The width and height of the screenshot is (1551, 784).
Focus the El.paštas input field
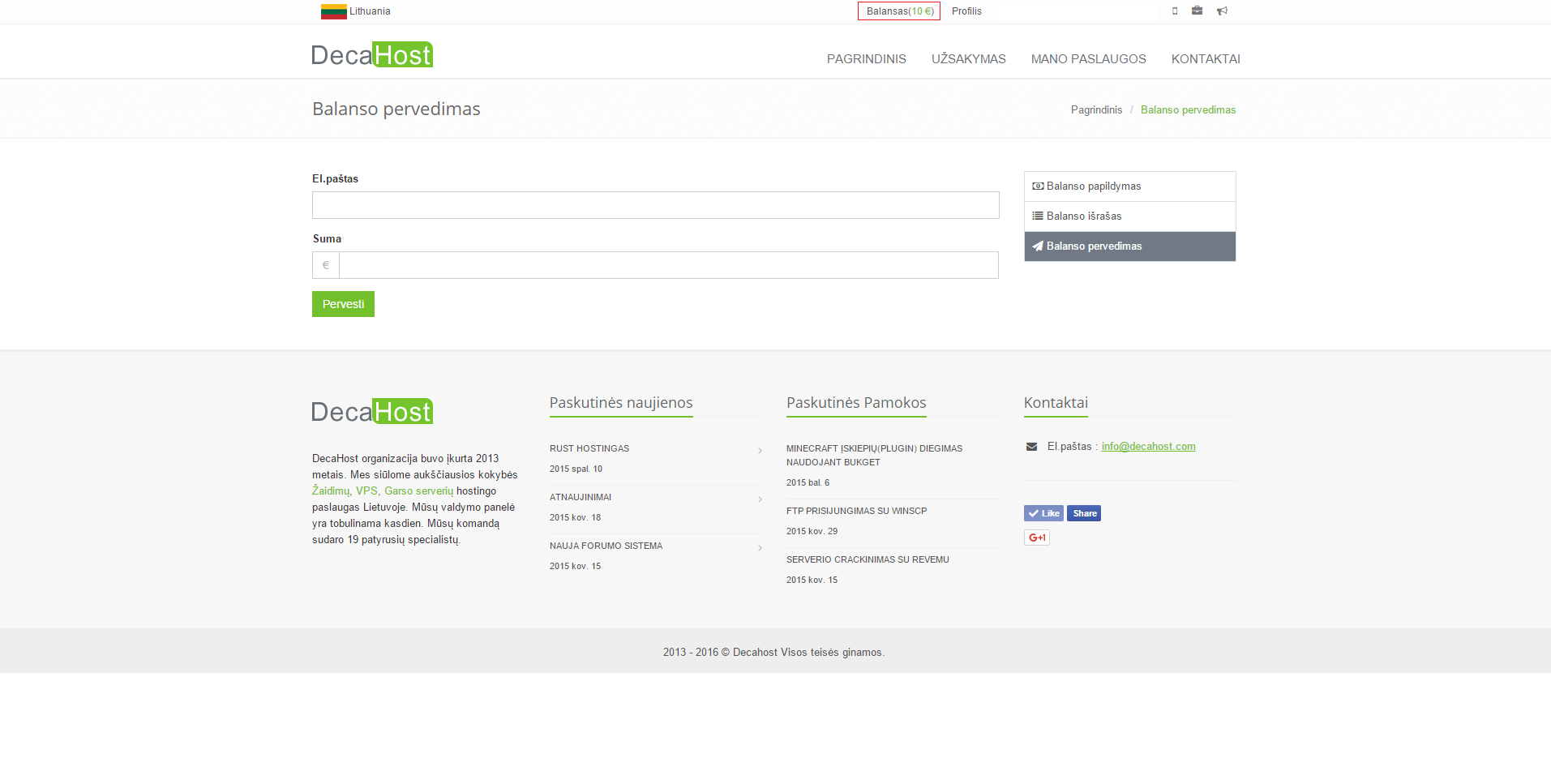pyautogui.click(x=655, y=205)
